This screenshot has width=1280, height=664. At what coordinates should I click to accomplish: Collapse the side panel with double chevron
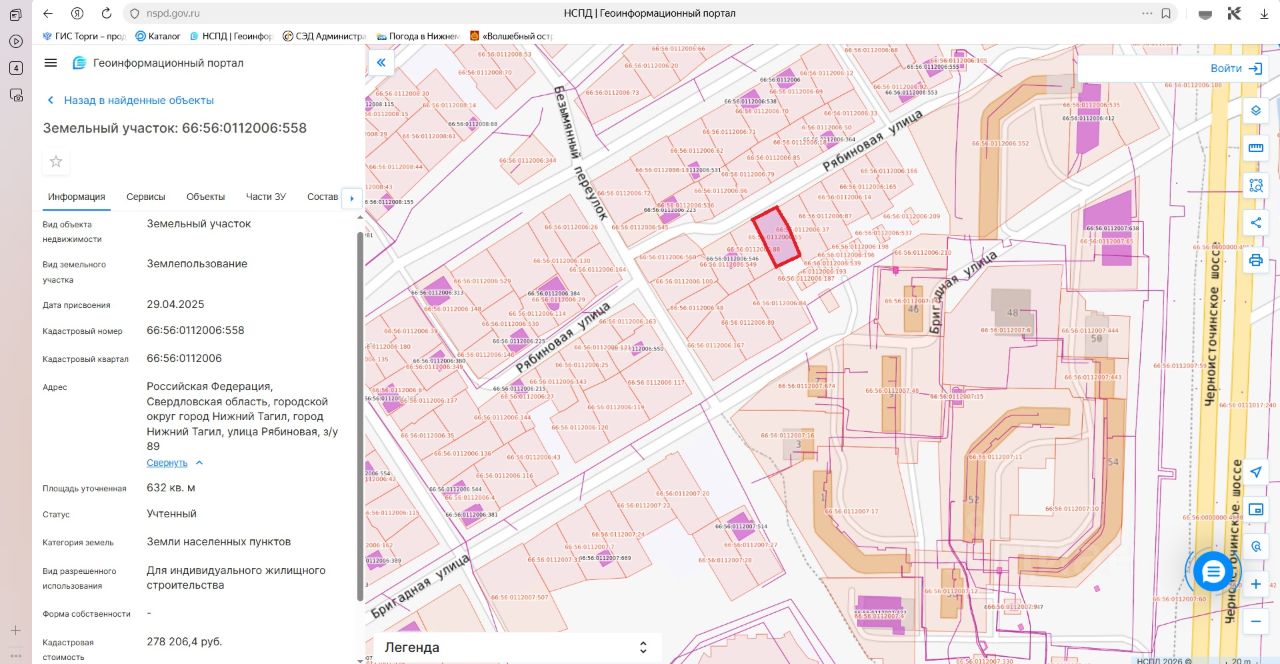point(381,63)
